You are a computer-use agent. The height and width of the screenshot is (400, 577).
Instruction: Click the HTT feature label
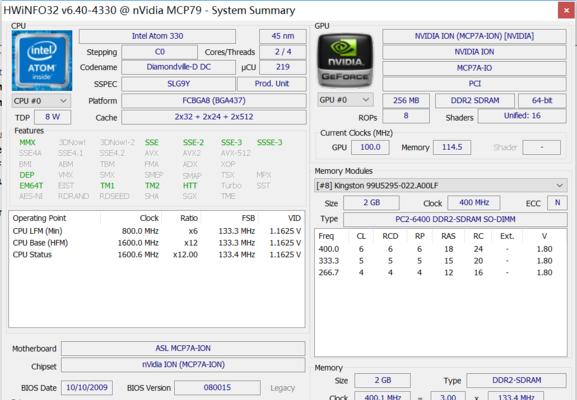pyautogui.click(x=190, y=185)
